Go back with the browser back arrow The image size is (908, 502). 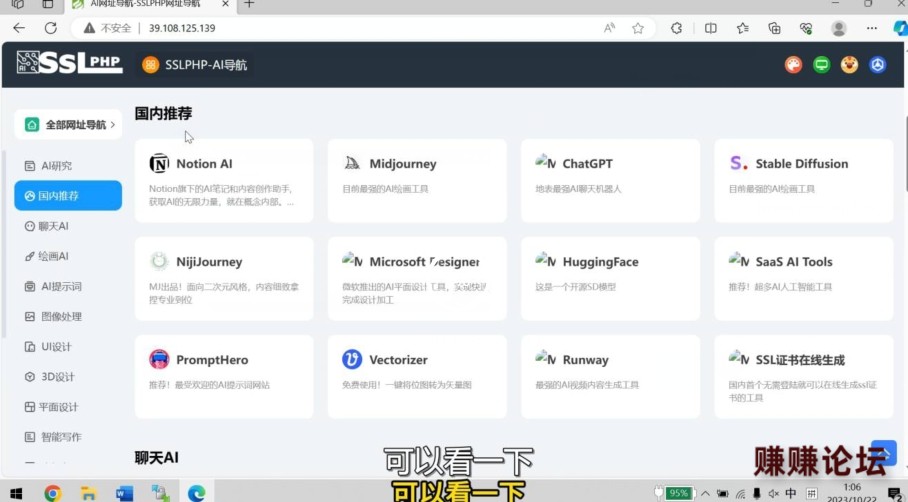[x=19, y=28]
